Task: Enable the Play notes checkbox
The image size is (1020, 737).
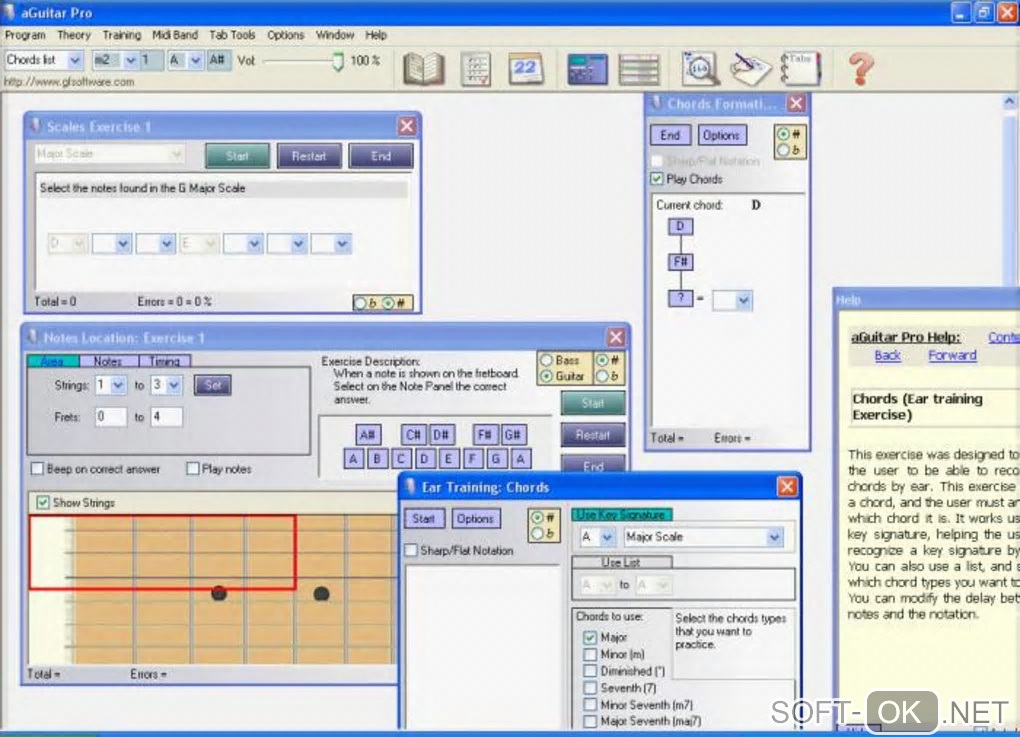Action: click(193, 469)
